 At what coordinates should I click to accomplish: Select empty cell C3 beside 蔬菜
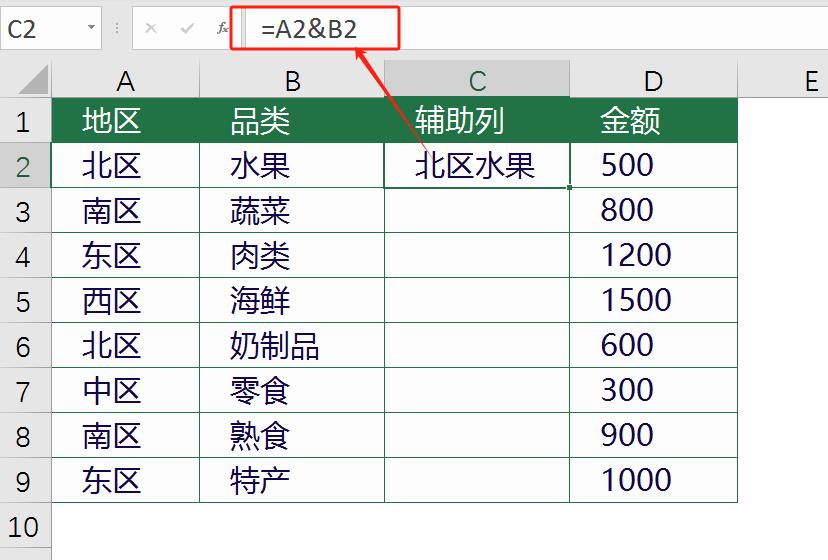point(477,211)
